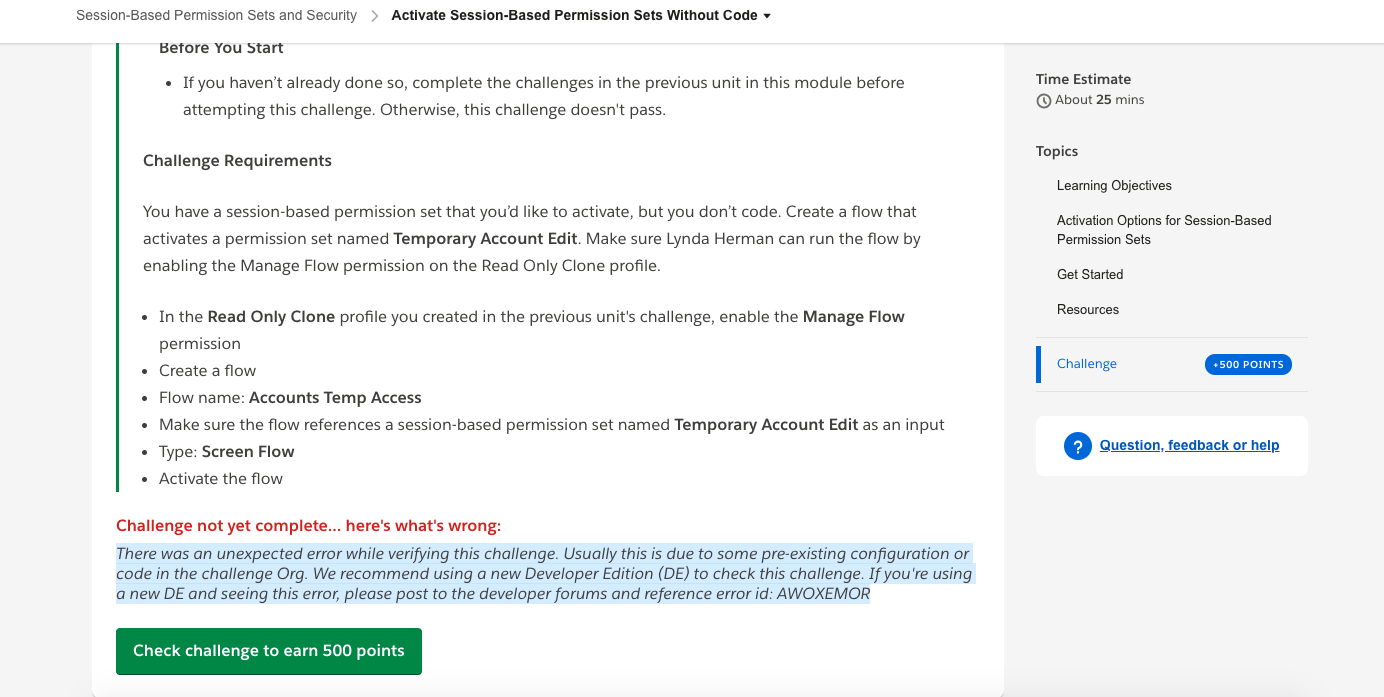The height and width of the screenshot is (697, 1384).
Task: Click the breadcrumb chevron separator
Action: click(374, 16)
